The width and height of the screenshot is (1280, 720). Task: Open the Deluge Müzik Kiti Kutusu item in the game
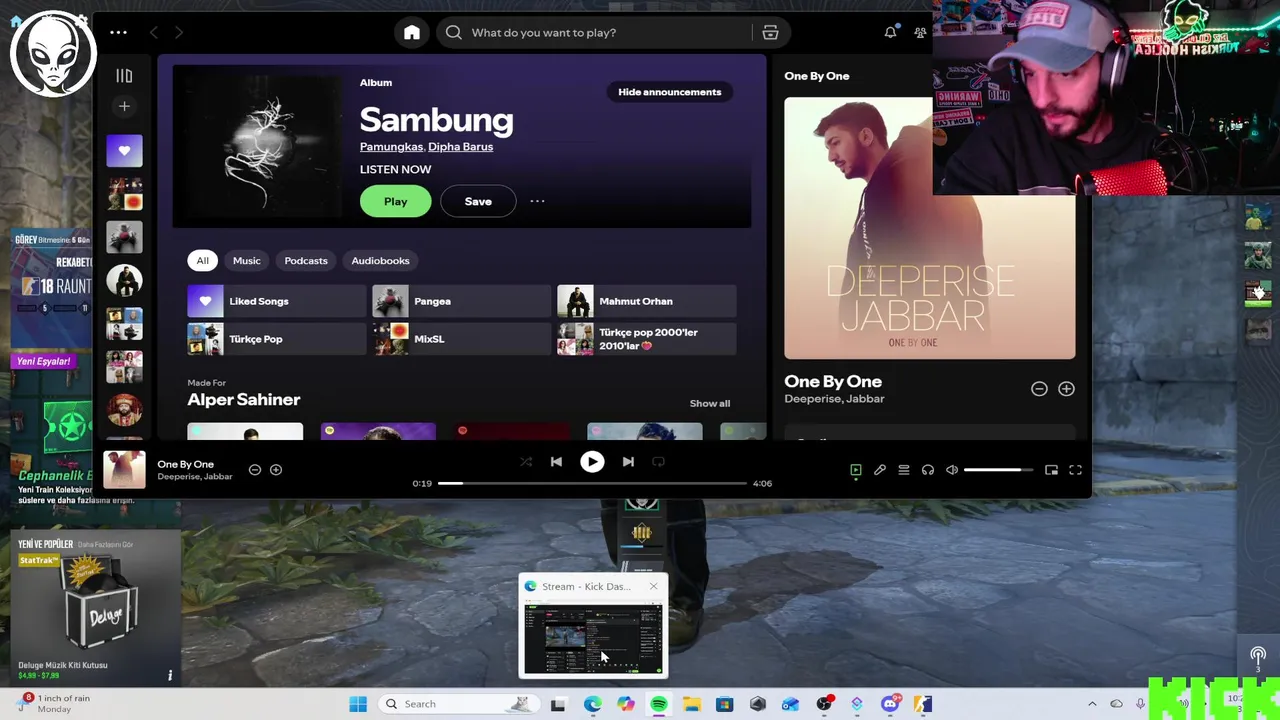click(x=97, y=609)
